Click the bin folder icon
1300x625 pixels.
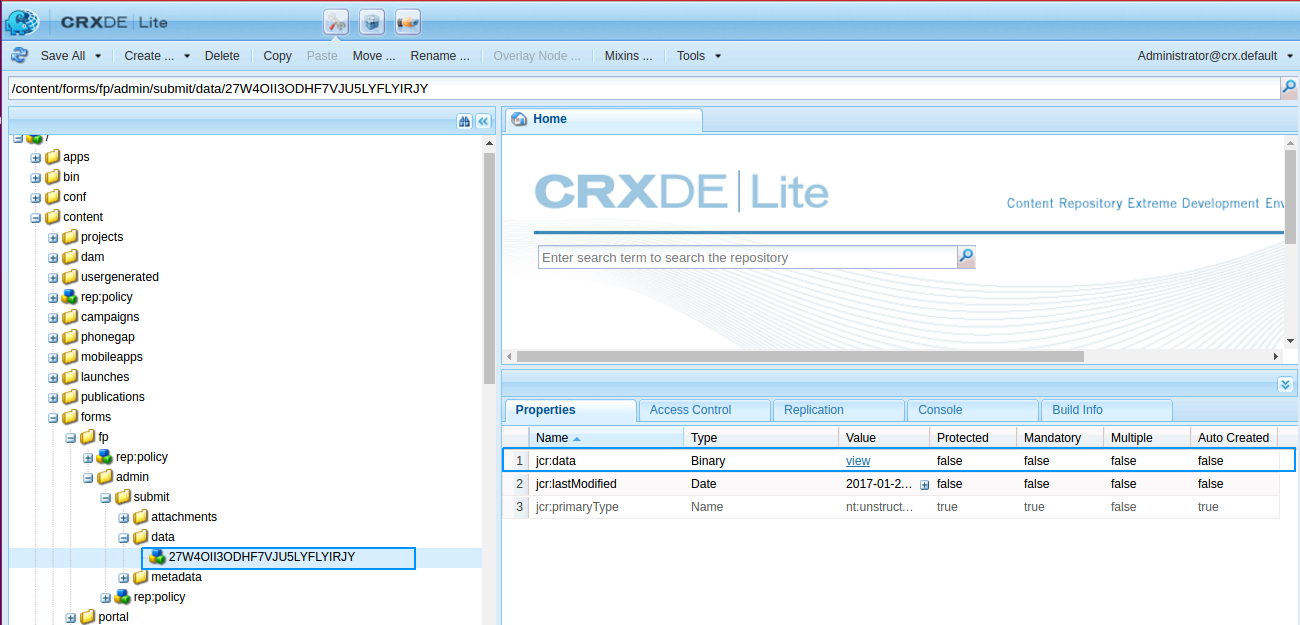[53, 177]
